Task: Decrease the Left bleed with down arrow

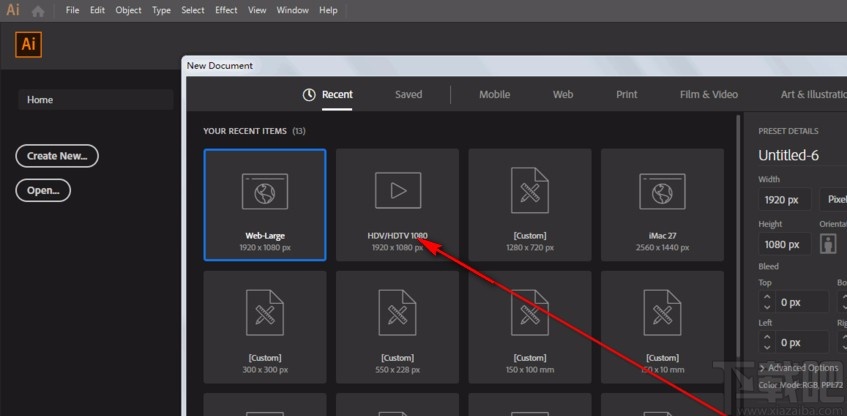Action: point(767,348)
